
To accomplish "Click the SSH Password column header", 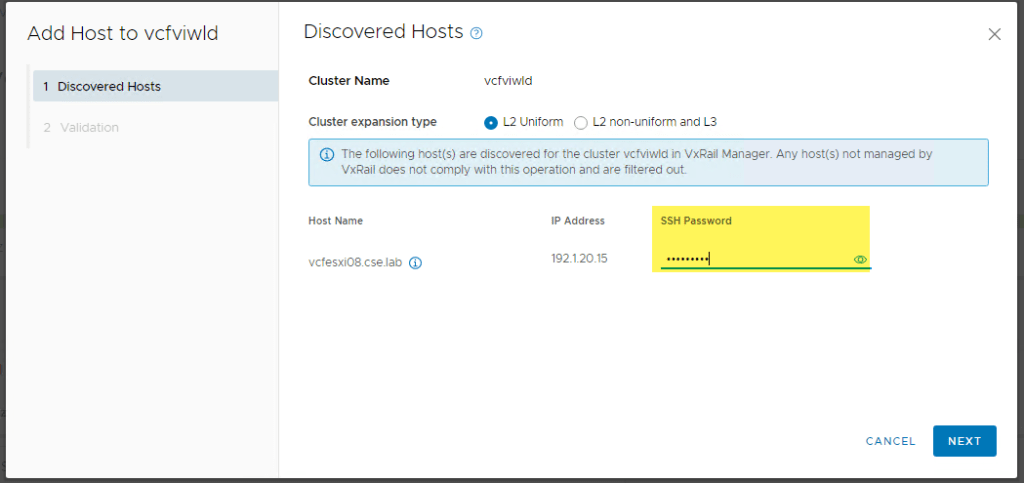I will pos(696,221).
